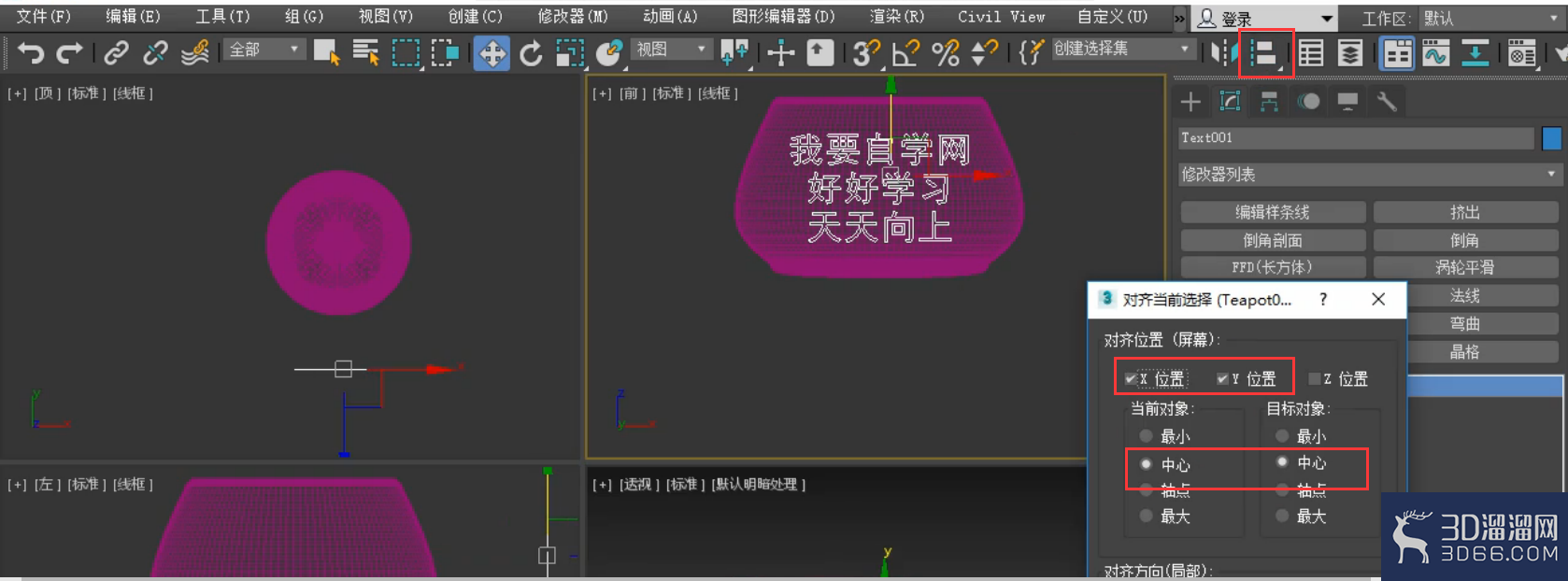1568x581 pixels.
Task: Toggle Select and Manipulate crosshair icon
Action: [x=780, y=53]
